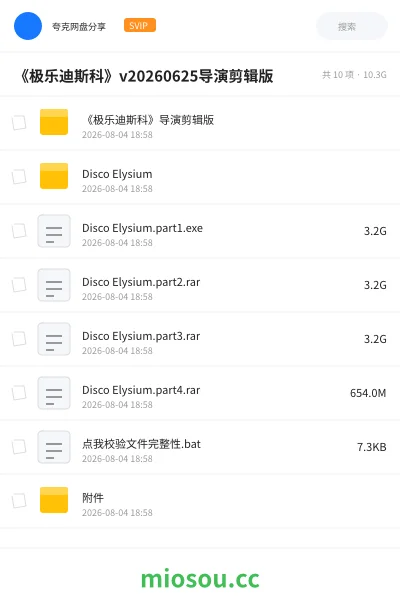Open the 附件 folder icon
400x600 pixels.
coord(54,500)
